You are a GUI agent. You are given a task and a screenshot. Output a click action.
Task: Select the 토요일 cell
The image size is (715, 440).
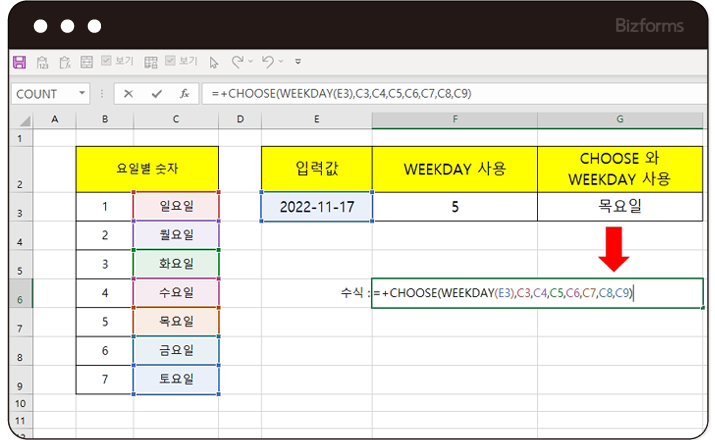click(176, 379)
